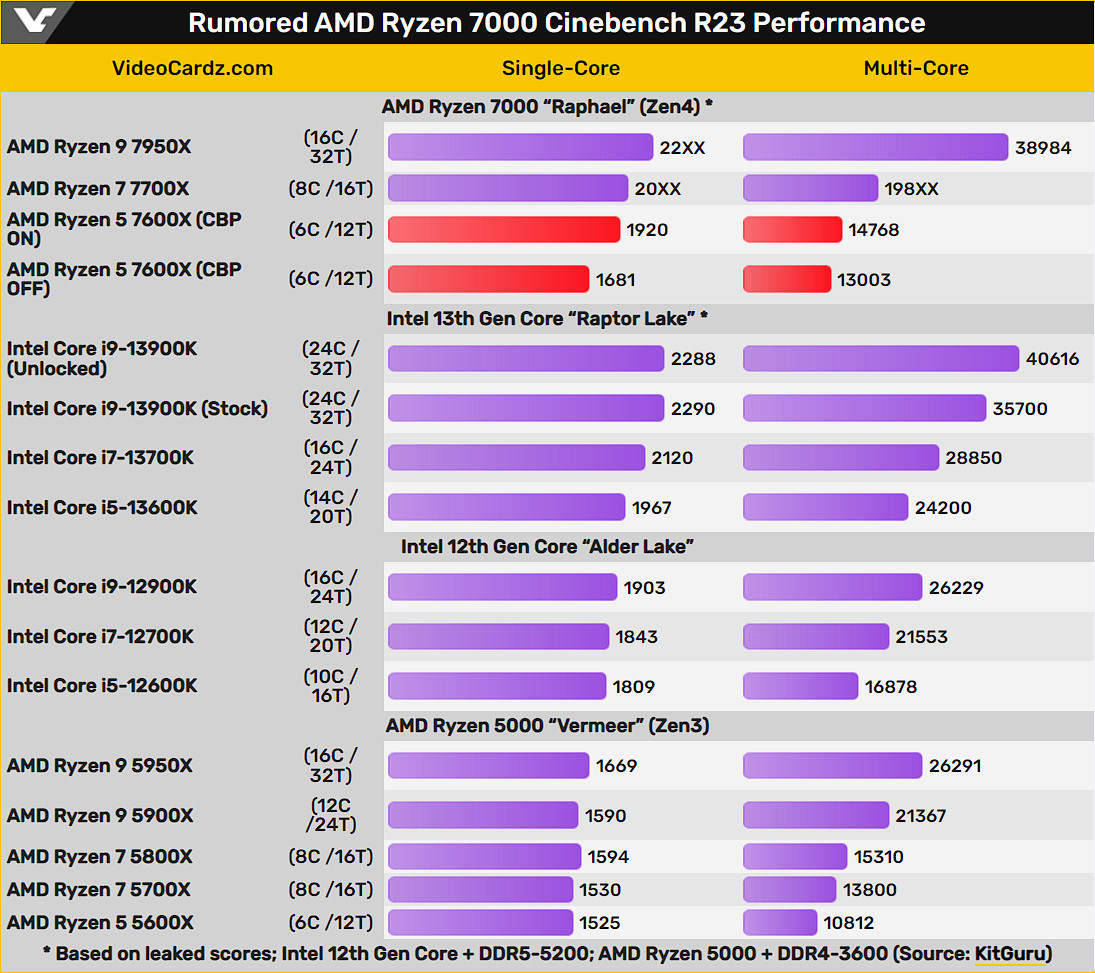The image size is (1095, 973).
Task: Click the single-core score 1590
Action: point(605,816)
